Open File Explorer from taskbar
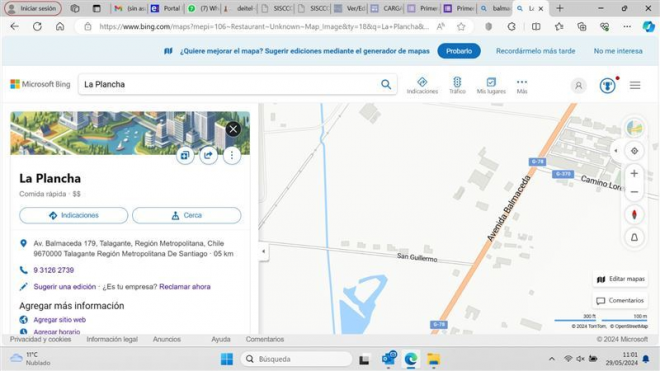Screen dimensions: 660x371 (x=434, y=359)
